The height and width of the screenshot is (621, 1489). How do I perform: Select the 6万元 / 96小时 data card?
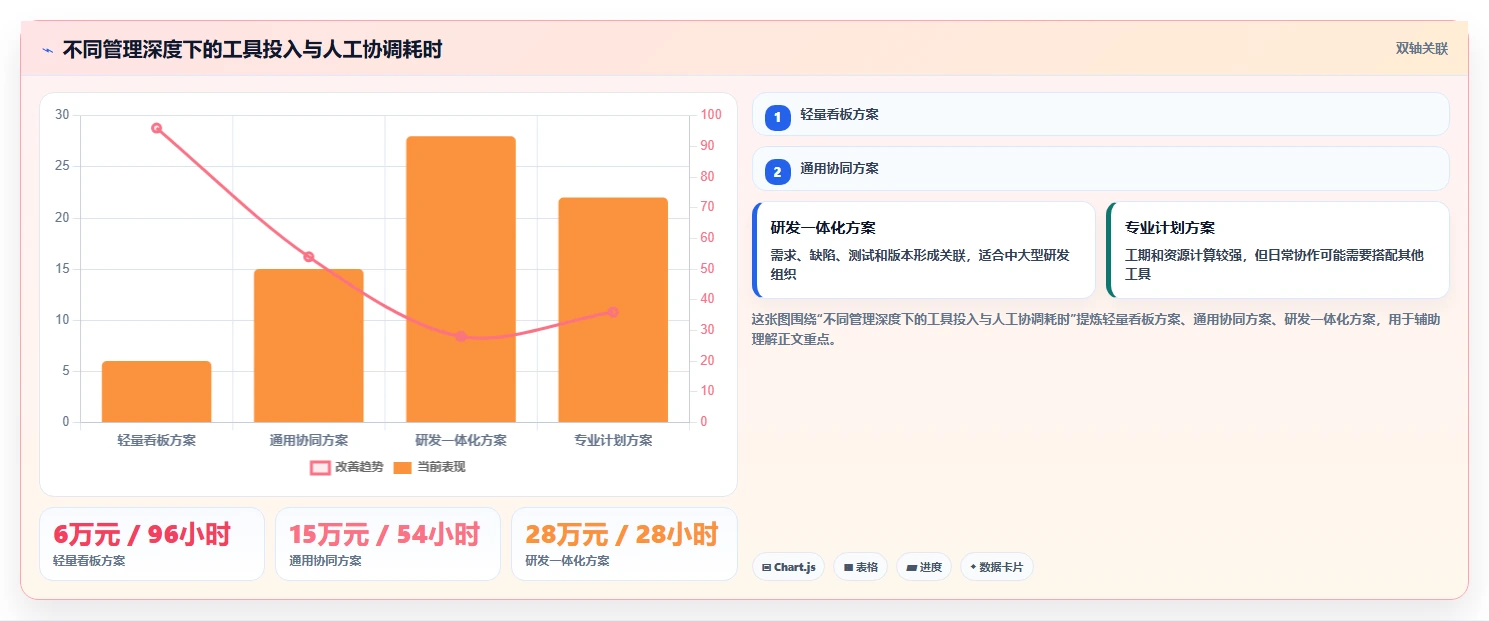pyautogui.click(x=152, y=544)
